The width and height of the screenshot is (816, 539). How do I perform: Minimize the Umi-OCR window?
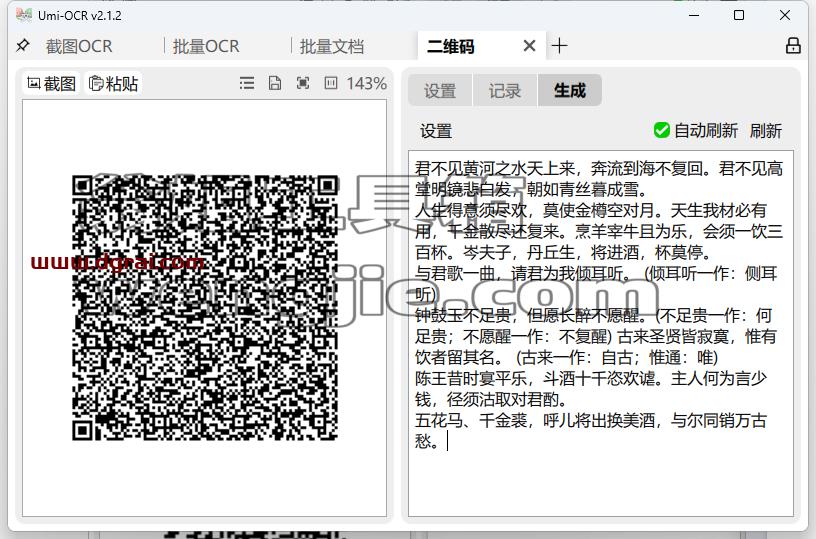[694, 15]
